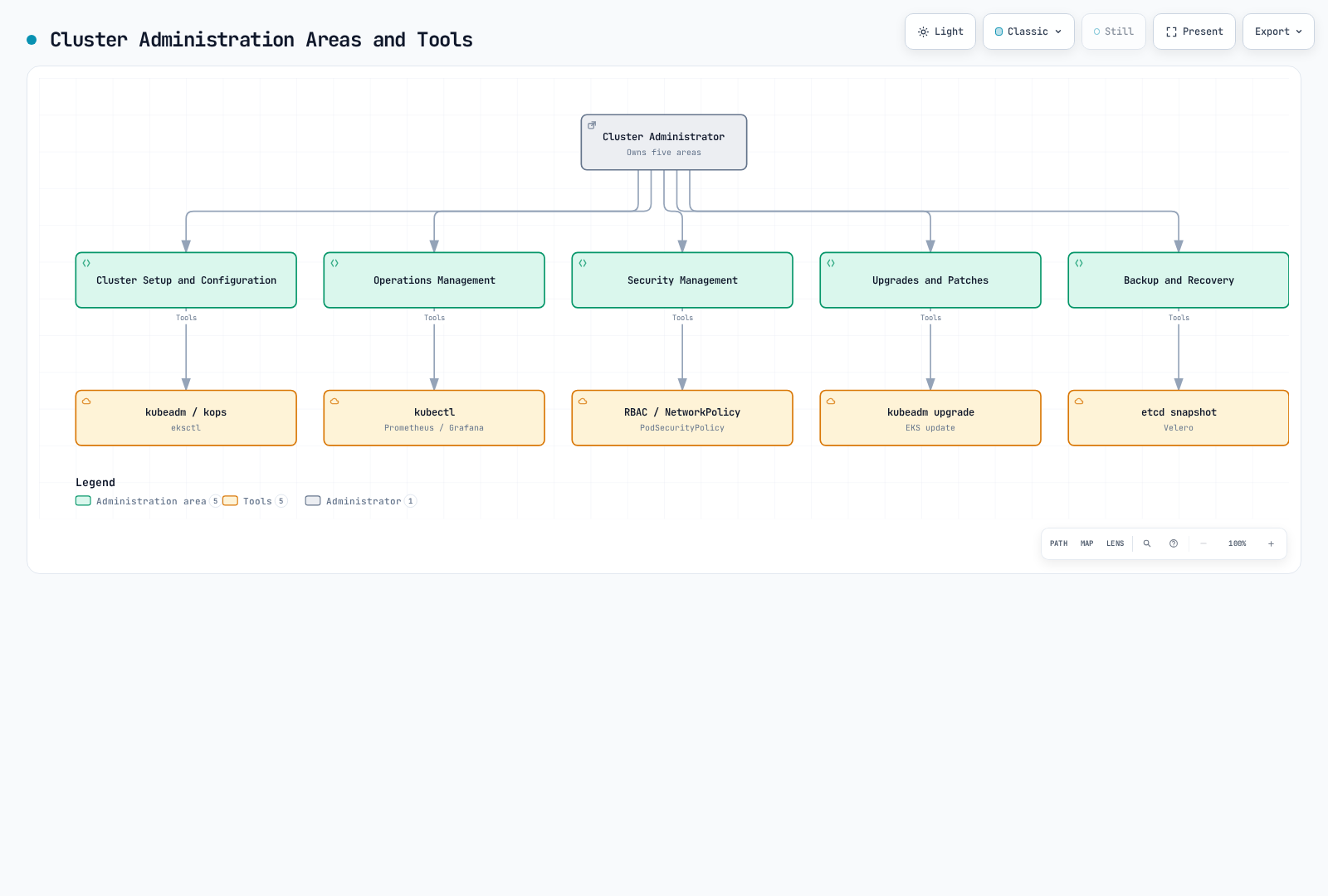This screenshot has height=896, width=1328.
Task: Select the Operations Management node
Action: click(434, 280)
